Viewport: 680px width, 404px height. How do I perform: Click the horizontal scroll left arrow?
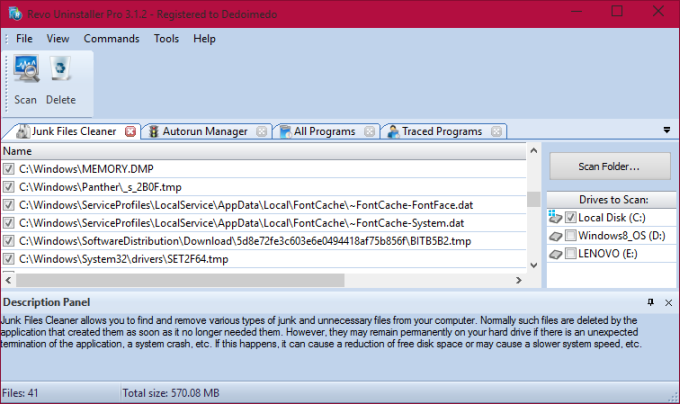coord(8,280)
